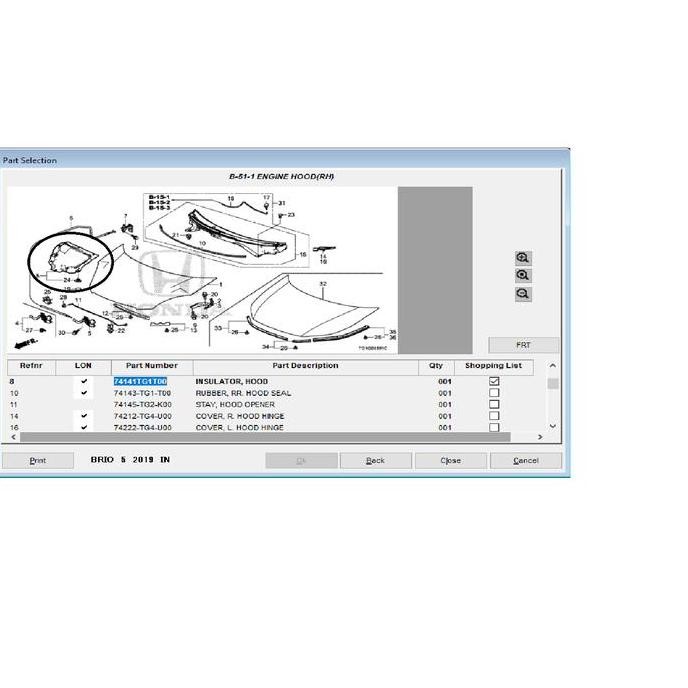Click the horizontal scrollbar of parts table
This screenshot has height=688, width=688.
click(x=270, y=437)
